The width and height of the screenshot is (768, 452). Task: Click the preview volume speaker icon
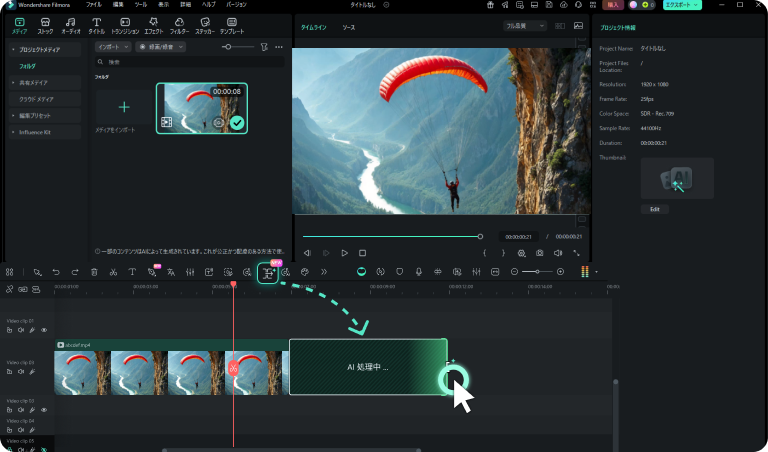pos(558,253)
